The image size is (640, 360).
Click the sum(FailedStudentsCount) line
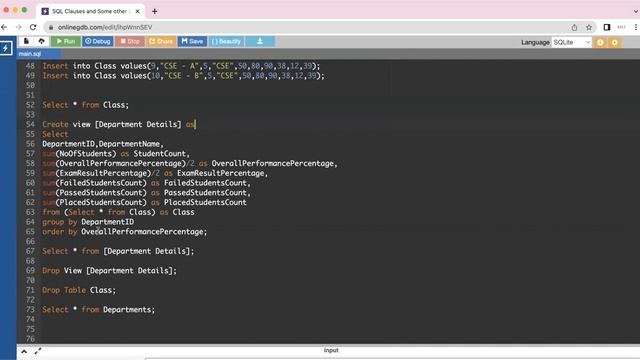(x=147, y=183)
